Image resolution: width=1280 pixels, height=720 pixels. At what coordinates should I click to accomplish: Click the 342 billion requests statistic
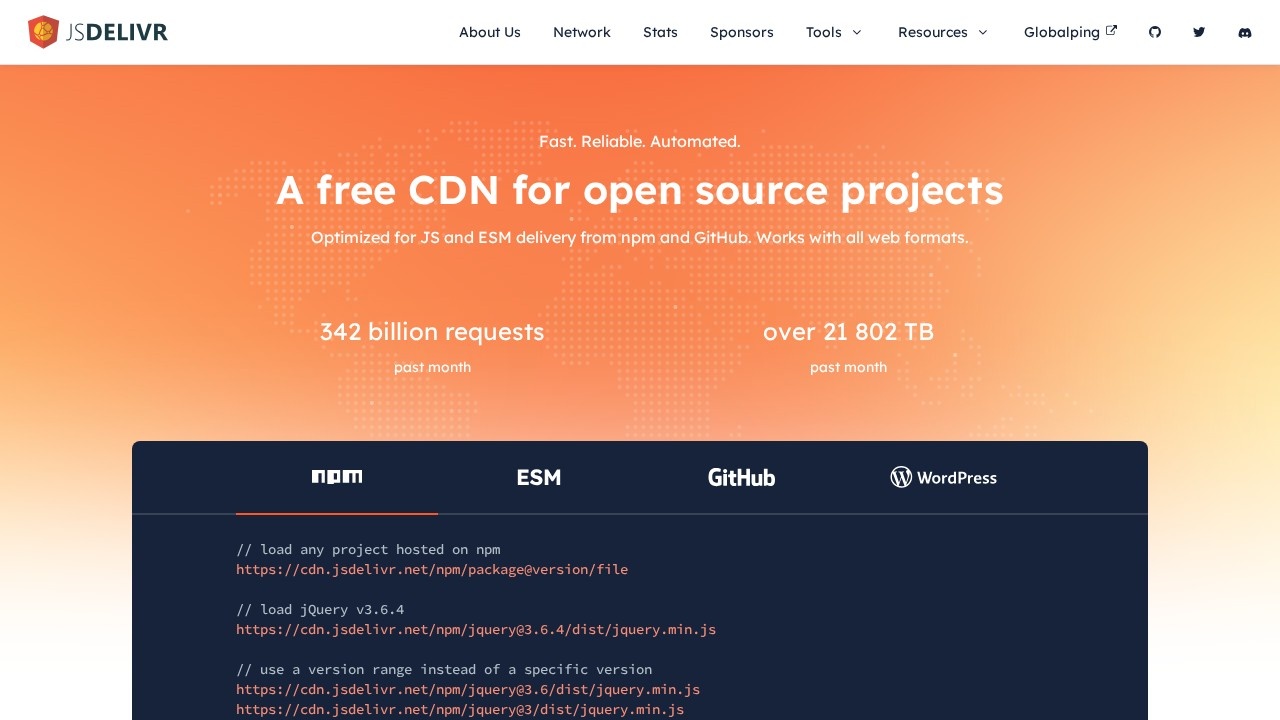[432, 332]
